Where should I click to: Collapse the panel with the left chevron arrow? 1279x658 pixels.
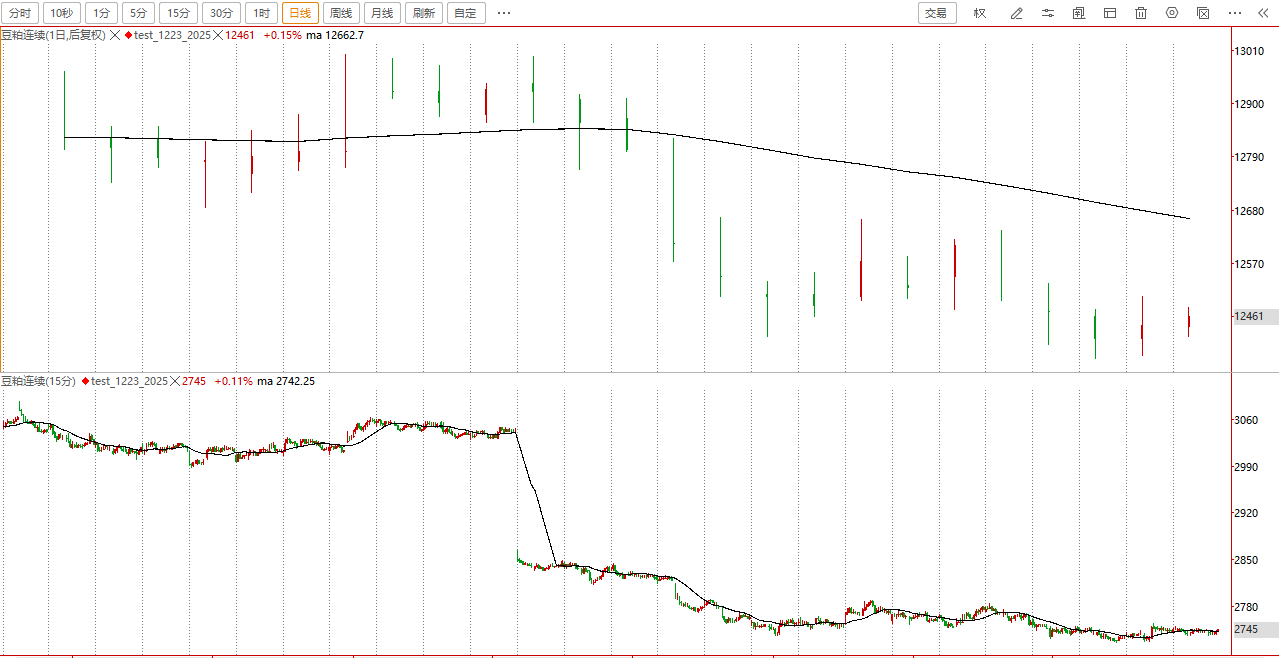(x=1263, y=13)
